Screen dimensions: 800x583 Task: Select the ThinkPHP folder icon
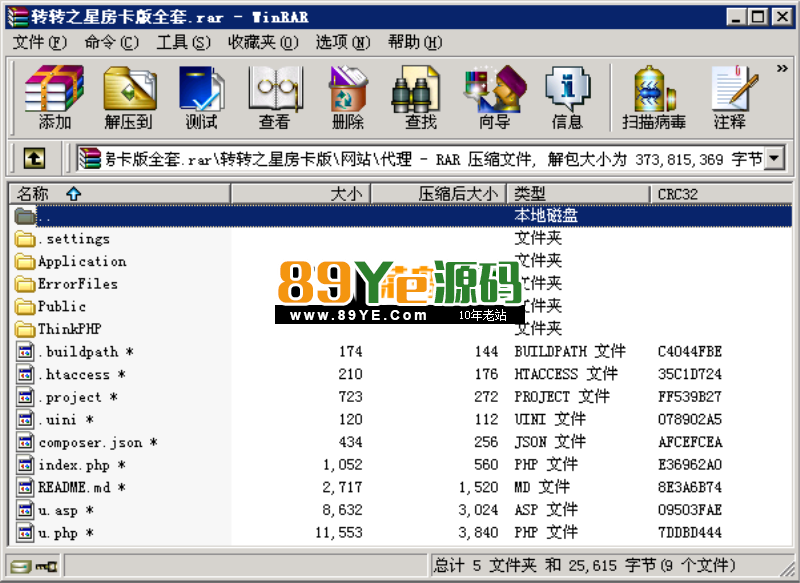[x=25, y=329]
